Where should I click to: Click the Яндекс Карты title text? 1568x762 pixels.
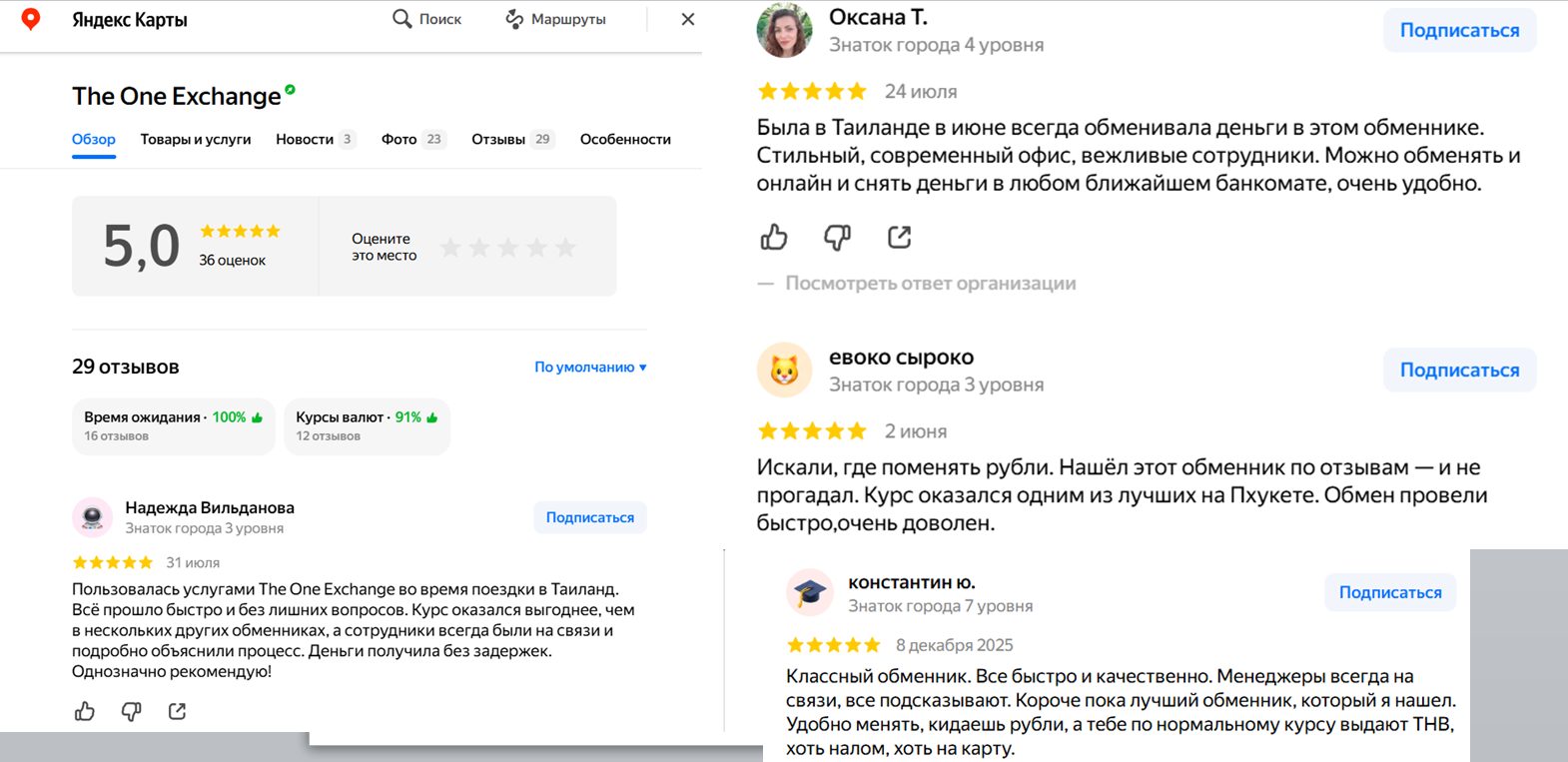tap(130, 19)
